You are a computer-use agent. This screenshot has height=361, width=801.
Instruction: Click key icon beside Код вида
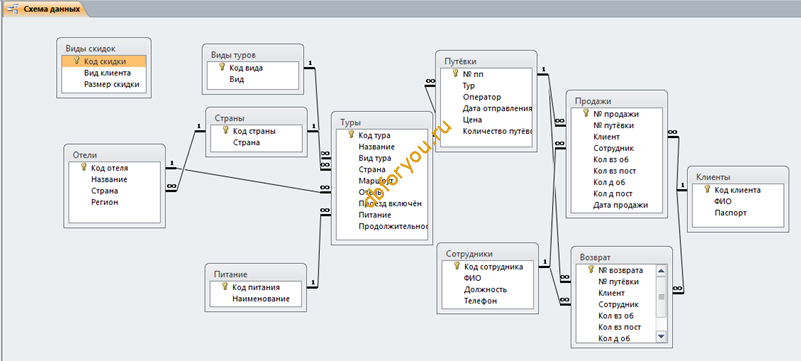[x=222, y=67]
